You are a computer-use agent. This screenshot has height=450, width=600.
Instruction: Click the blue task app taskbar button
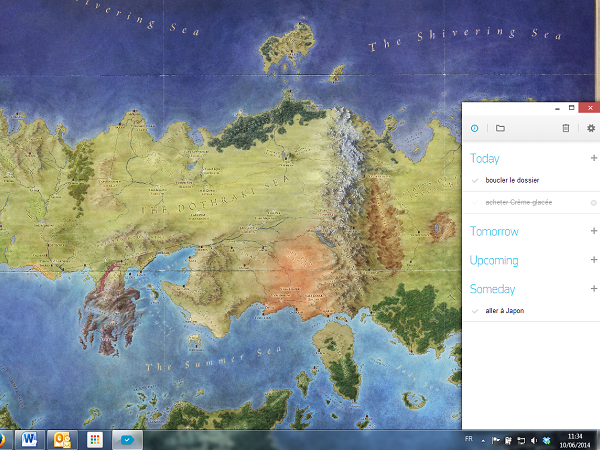pyautogui.click(x=127, y=440)
